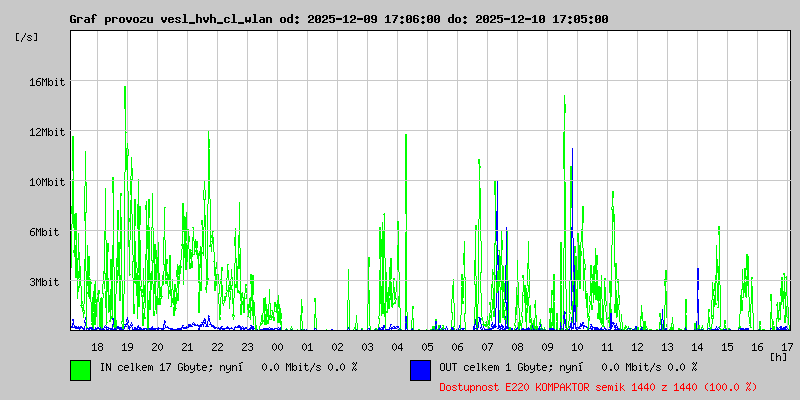
Task: Select hour 21 on the time axis
Action: click(187, 346)
